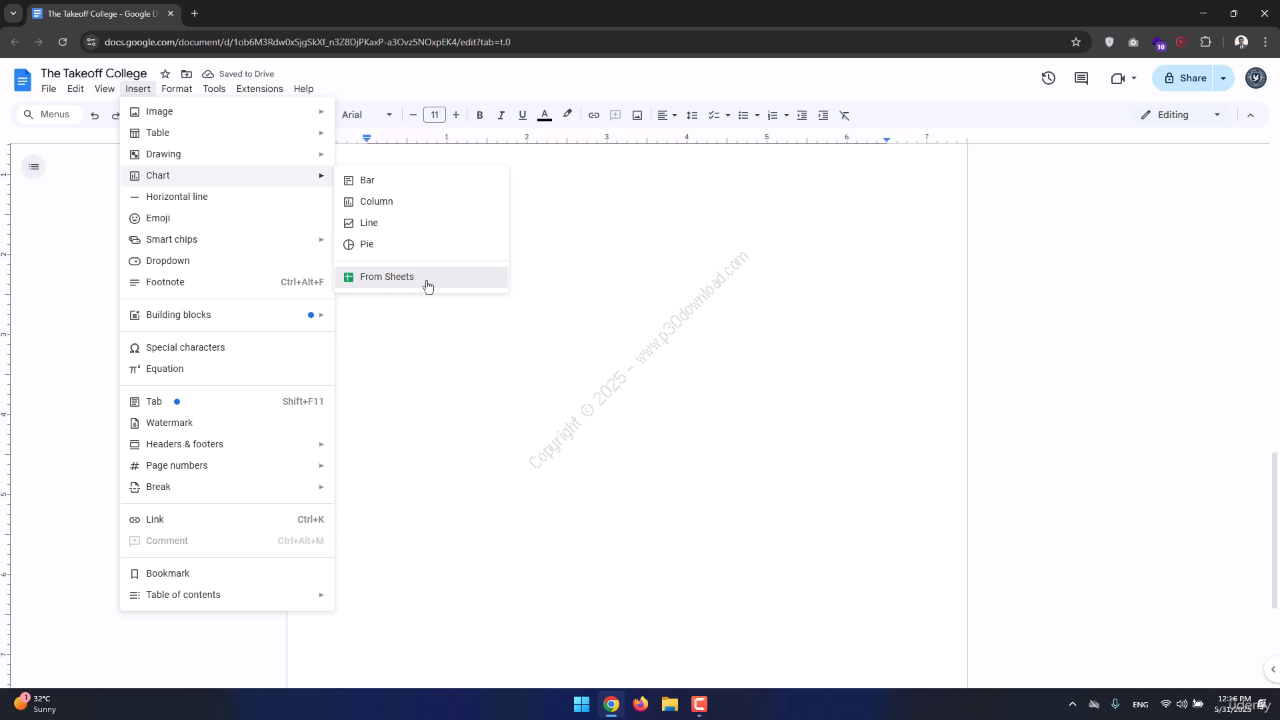
Task: Click the Share button
Action: tap(1184, 78)
